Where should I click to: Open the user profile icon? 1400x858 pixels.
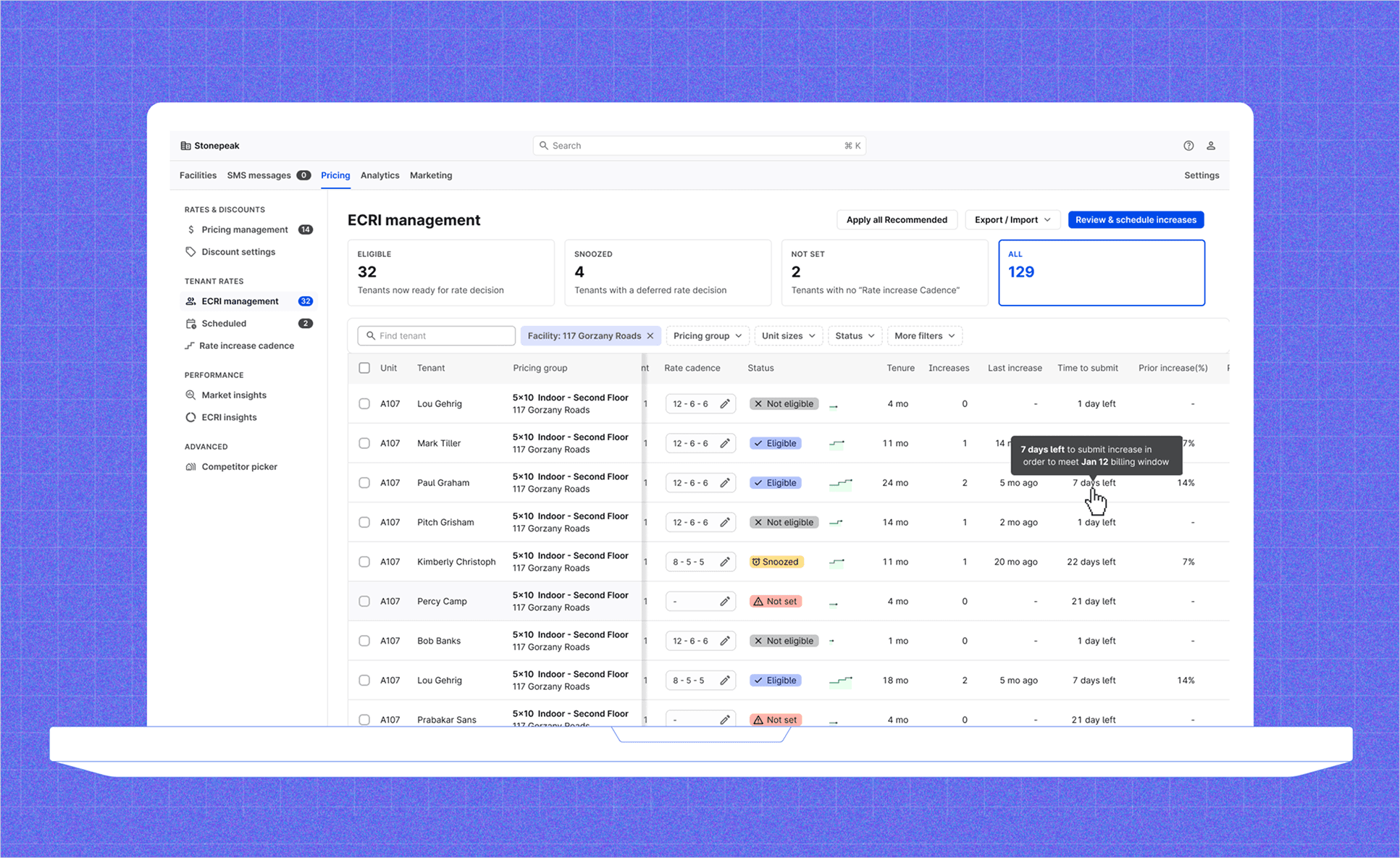pos(1211,146)
